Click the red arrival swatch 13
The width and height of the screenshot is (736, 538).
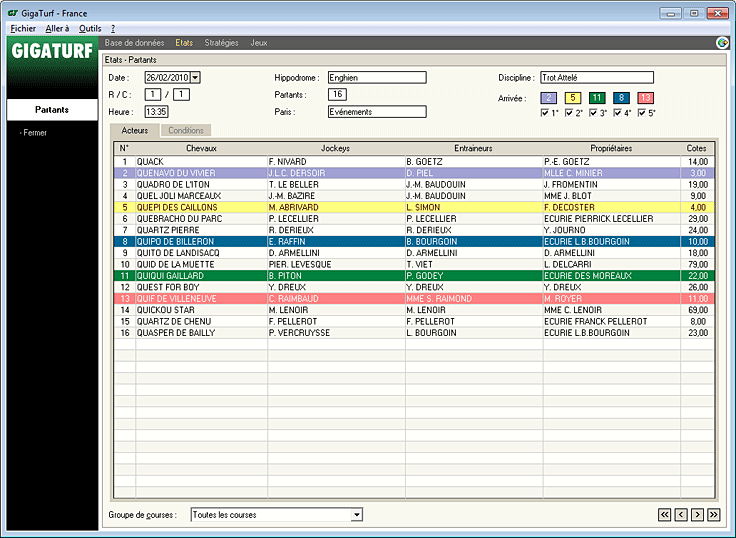click(x=645, y=98)
